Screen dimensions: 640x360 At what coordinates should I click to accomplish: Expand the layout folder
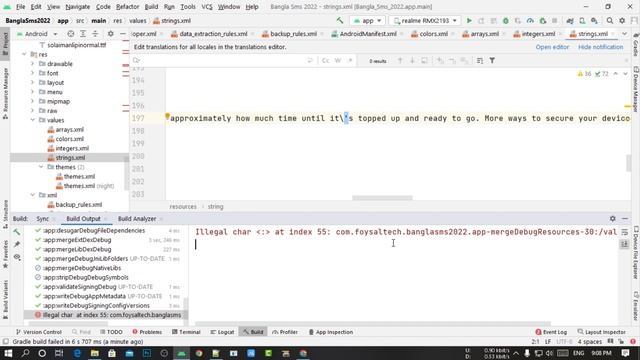click(32, 82)
